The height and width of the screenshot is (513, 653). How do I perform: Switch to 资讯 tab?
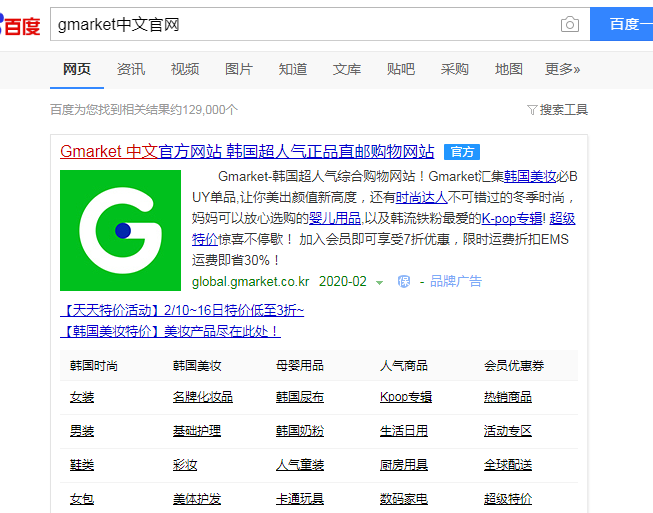pyautogui.click(x=131, y=69)
